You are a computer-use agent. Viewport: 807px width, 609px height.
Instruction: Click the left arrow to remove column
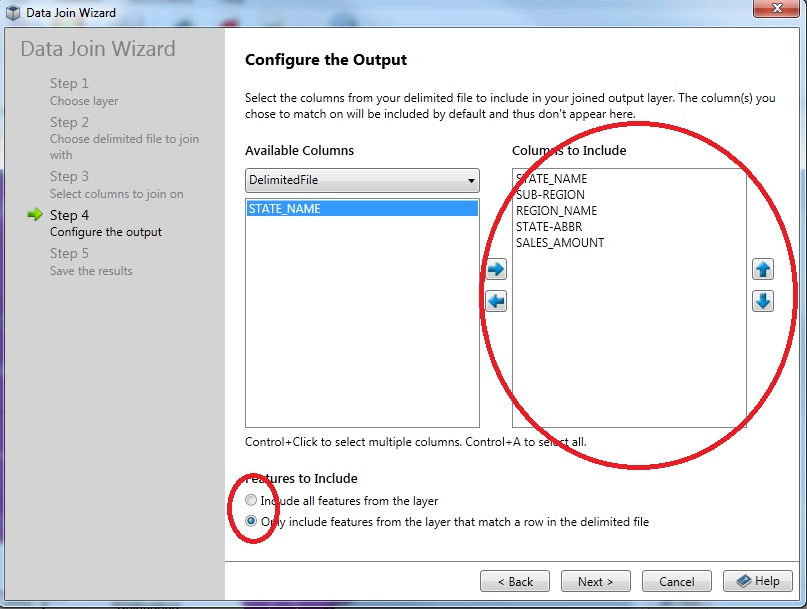(496, 301)
